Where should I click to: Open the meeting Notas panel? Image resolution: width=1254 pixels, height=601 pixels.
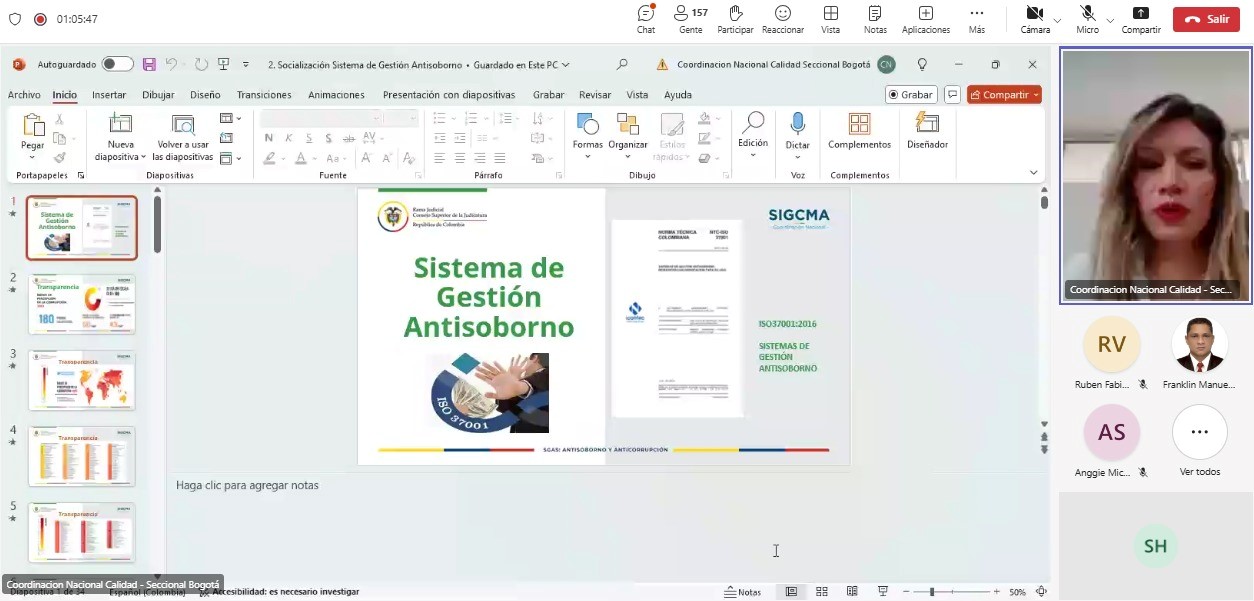pos(875,18)
